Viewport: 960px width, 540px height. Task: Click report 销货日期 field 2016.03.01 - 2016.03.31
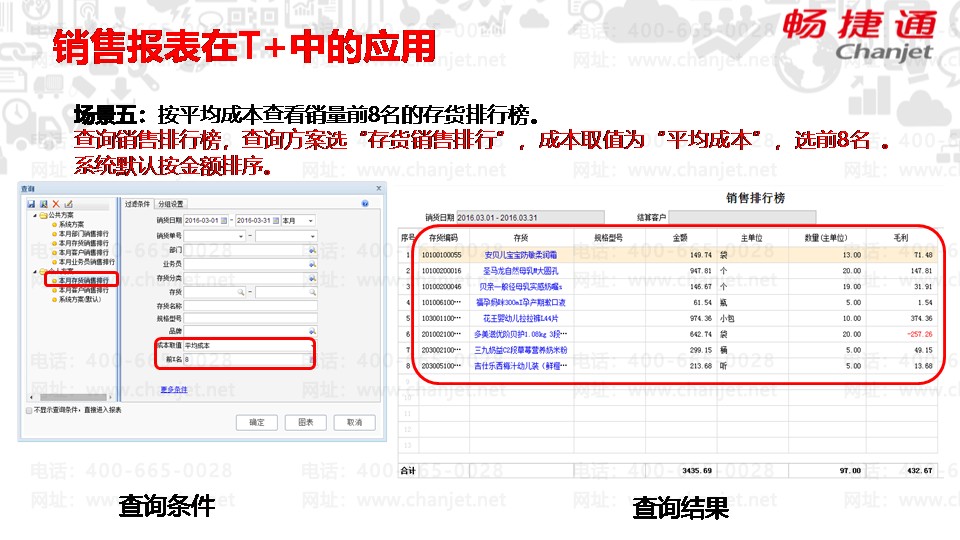(x=530, y=217)
